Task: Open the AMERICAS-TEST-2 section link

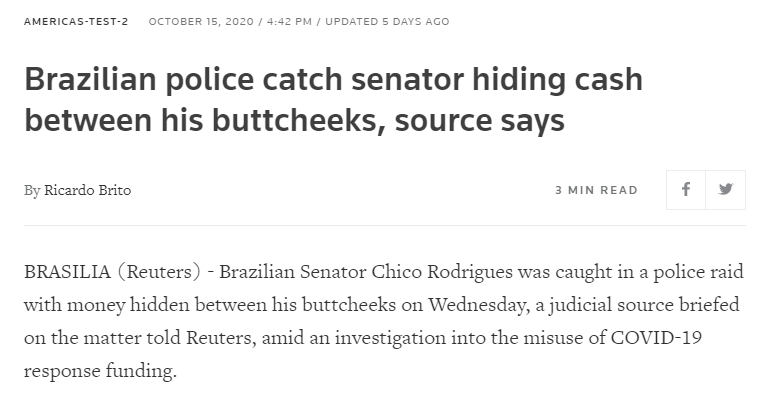Action: (76, 21)
